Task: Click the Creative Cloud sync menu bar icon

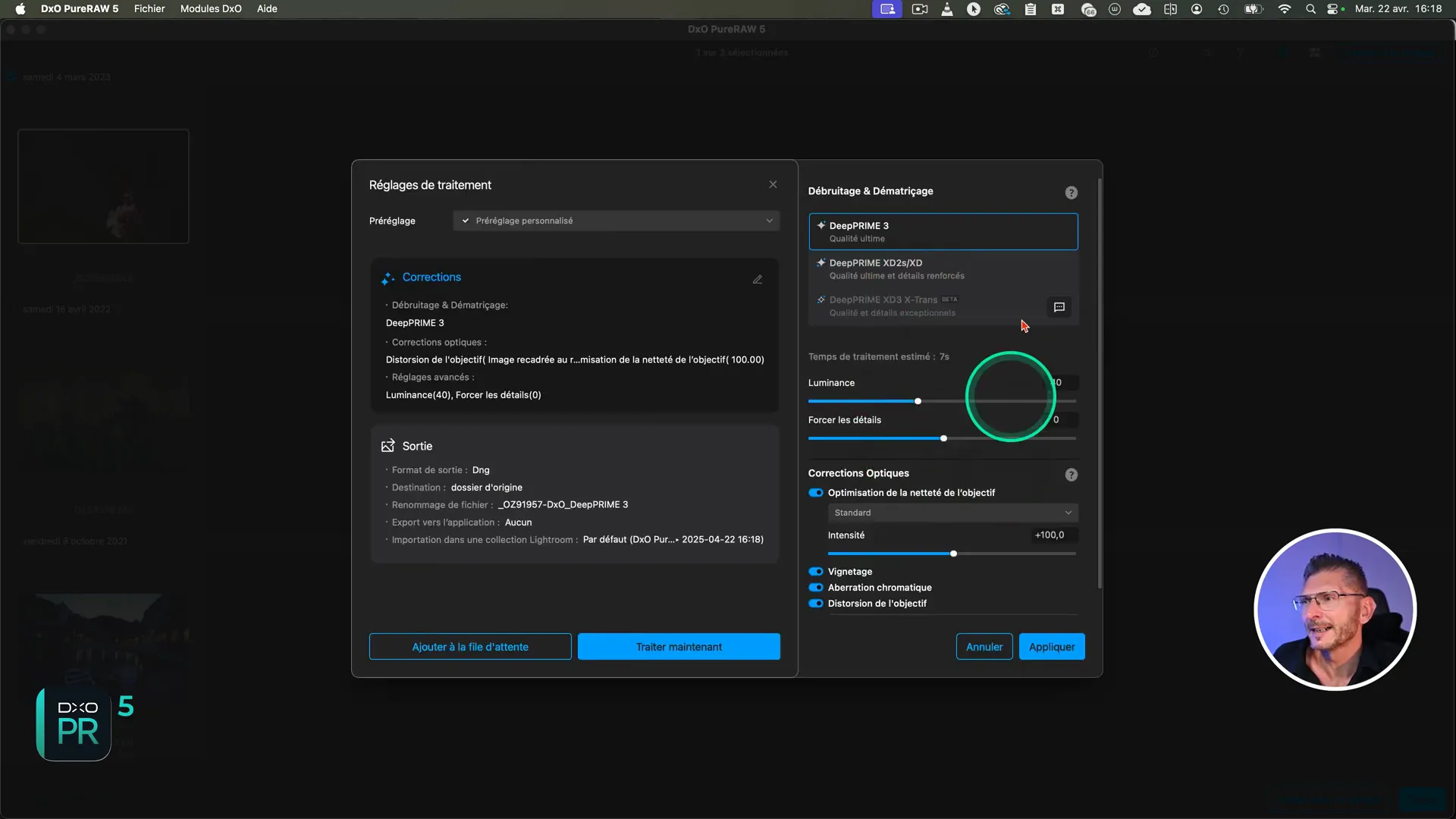Action: [1002, 9]
